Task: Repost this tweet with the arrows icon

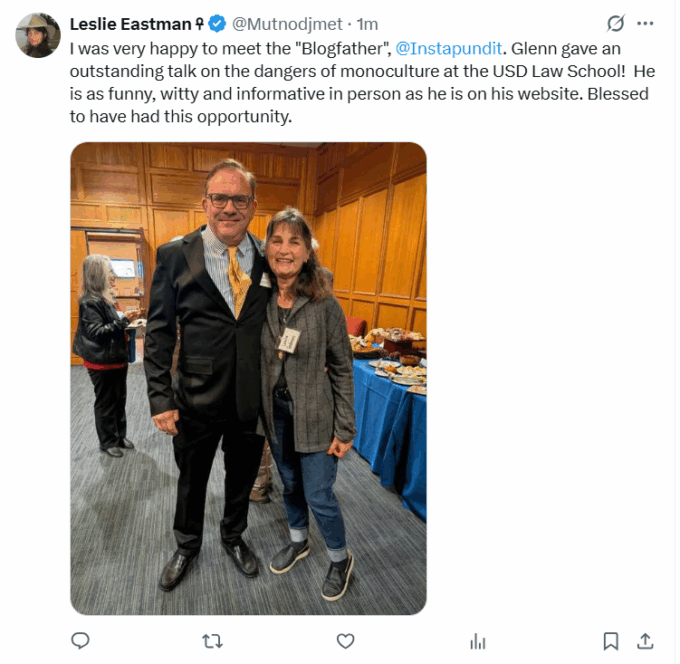Action: (212, 641)
